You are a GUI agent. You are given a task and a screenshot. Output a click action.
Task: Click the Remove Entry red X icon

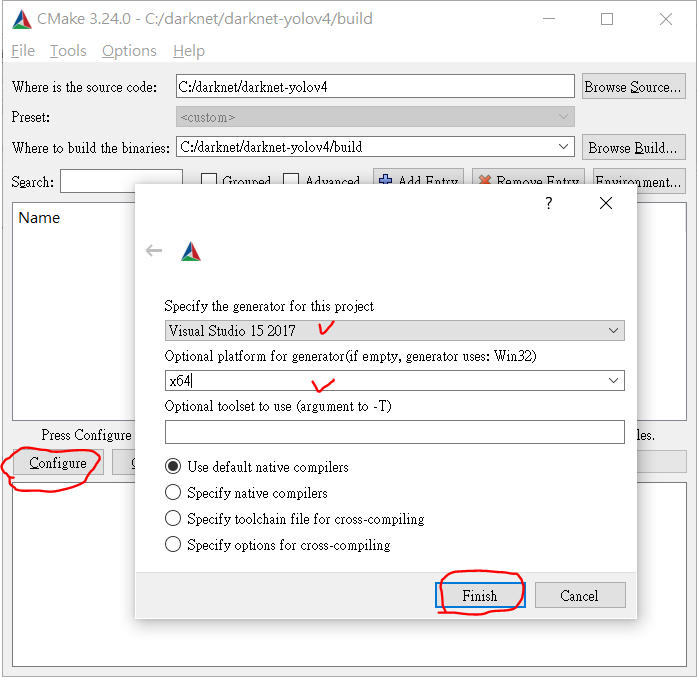[x=485, y=180]
